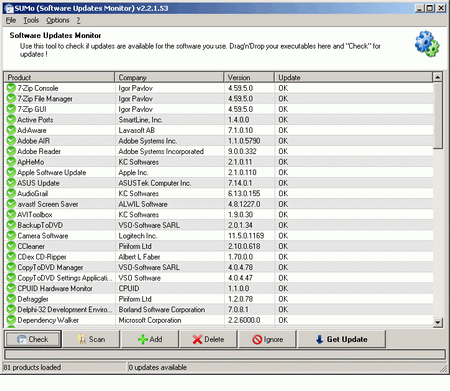This screenshot has height=391, width=450.
Task: Open the Tools menu
Action: point(31,20)
